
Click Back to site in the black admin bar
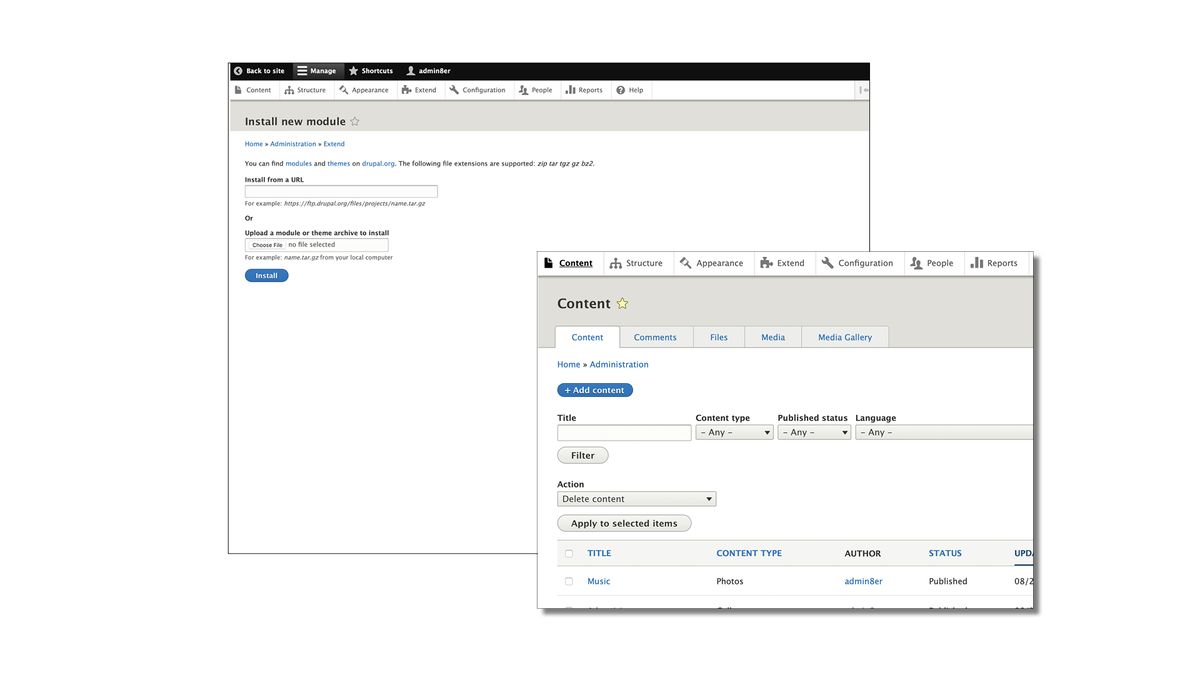[259, 70]
